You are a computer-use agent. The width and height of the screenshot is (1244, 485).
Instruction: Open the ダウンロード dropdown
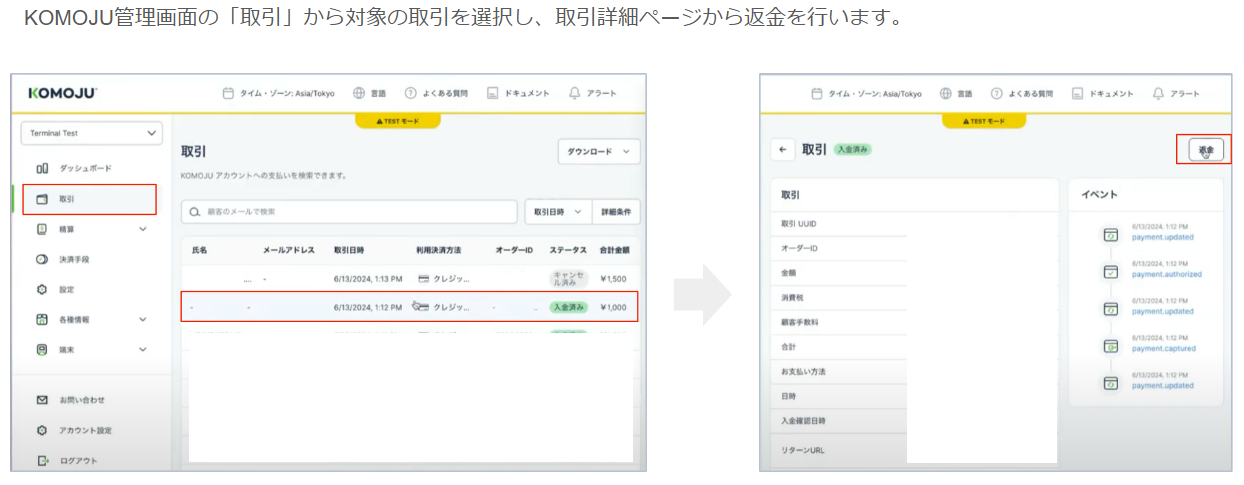tap(598, 151)
